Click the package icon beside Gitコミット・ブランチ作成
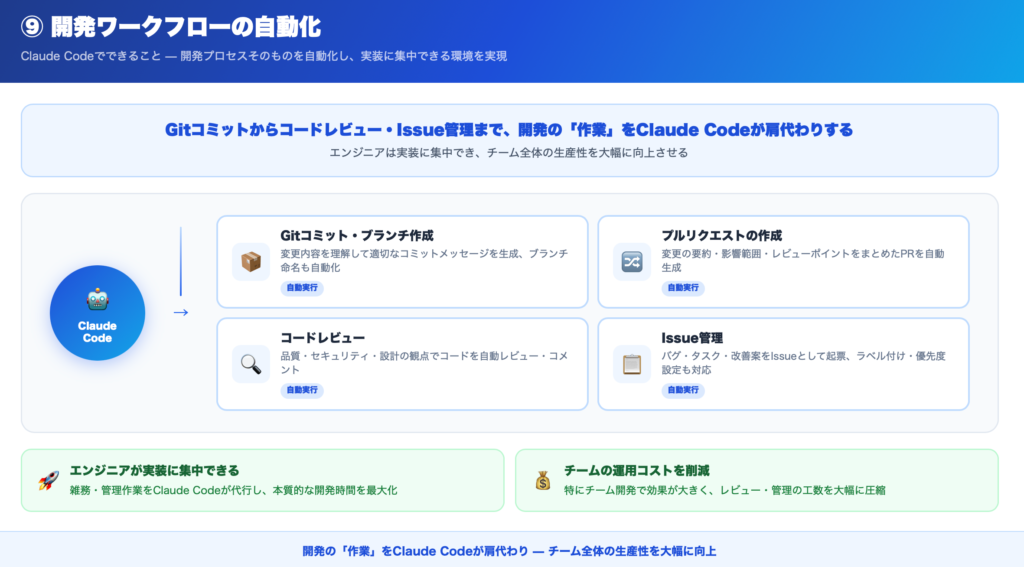The width and height of the screenshot is (1024, 567). pos(250,262)
